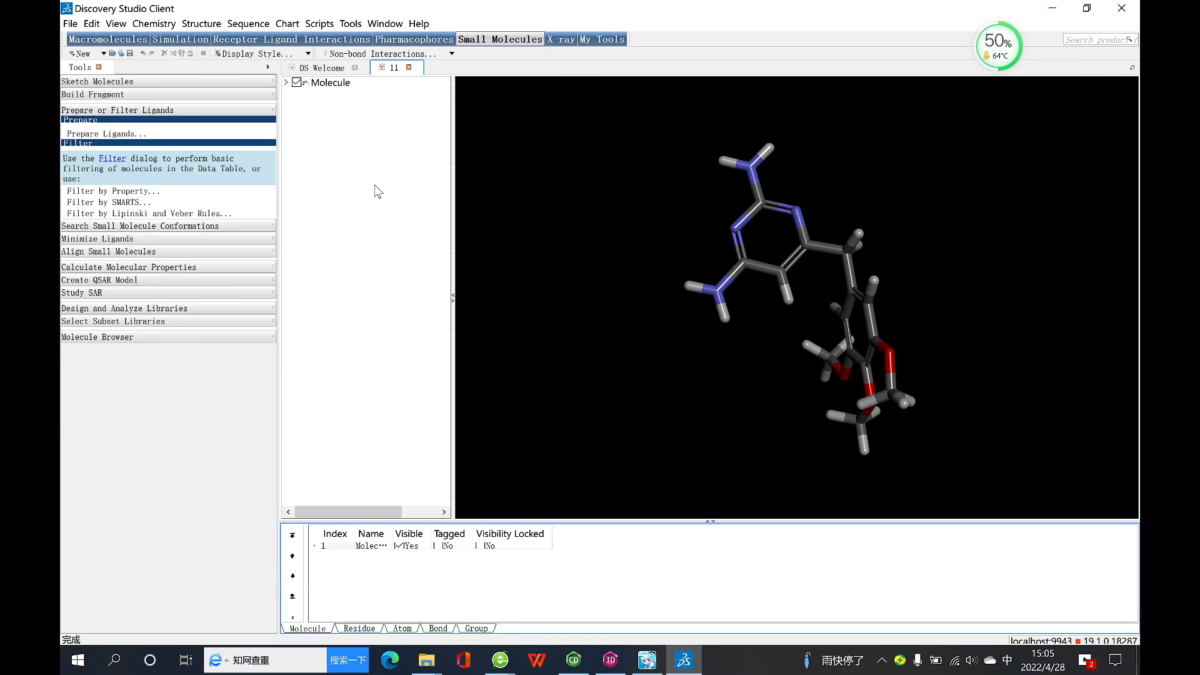Open the New button dropdown arrow

[103, 54]
